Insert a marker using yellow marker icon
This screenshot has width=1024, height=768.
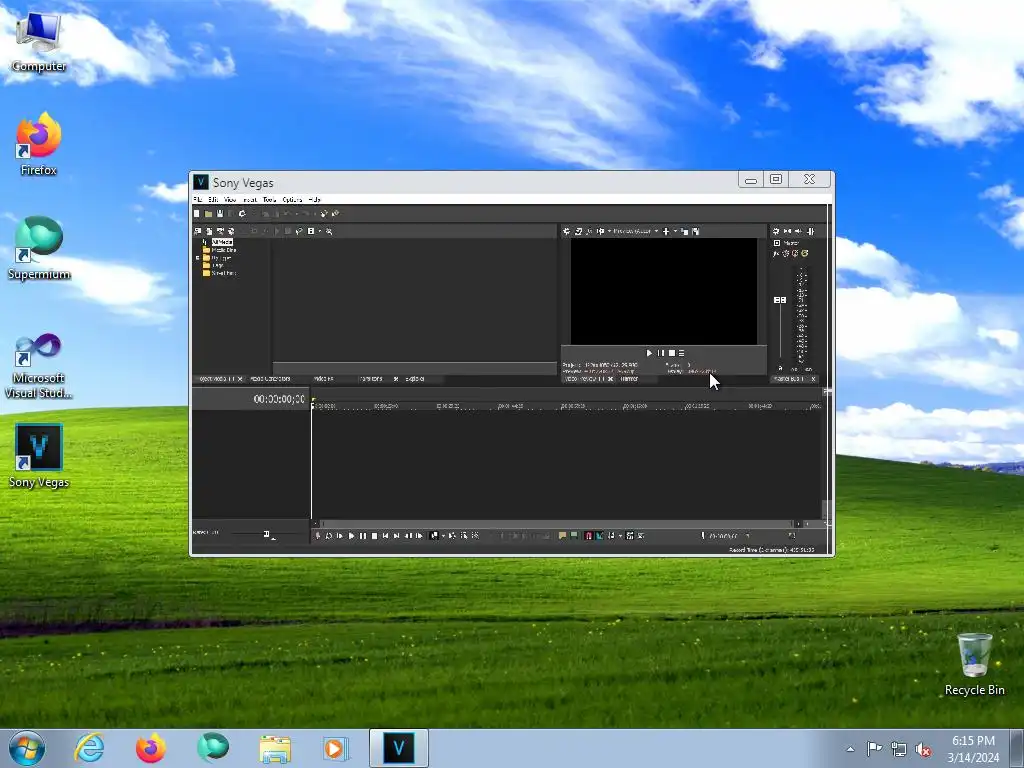pyautogui.click(x=562, y=536)
